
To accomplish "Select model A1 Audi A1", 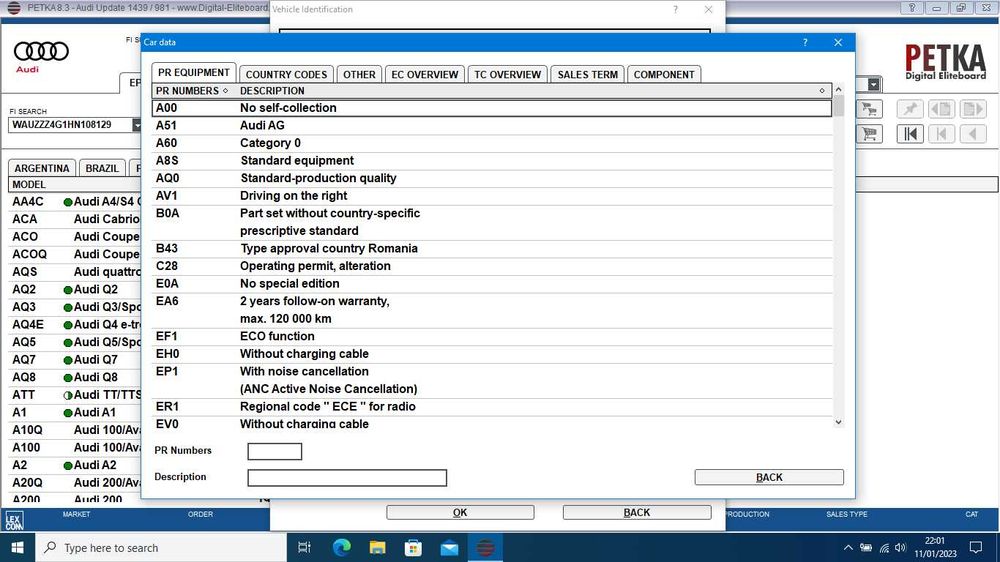I will tap(75, 412).
